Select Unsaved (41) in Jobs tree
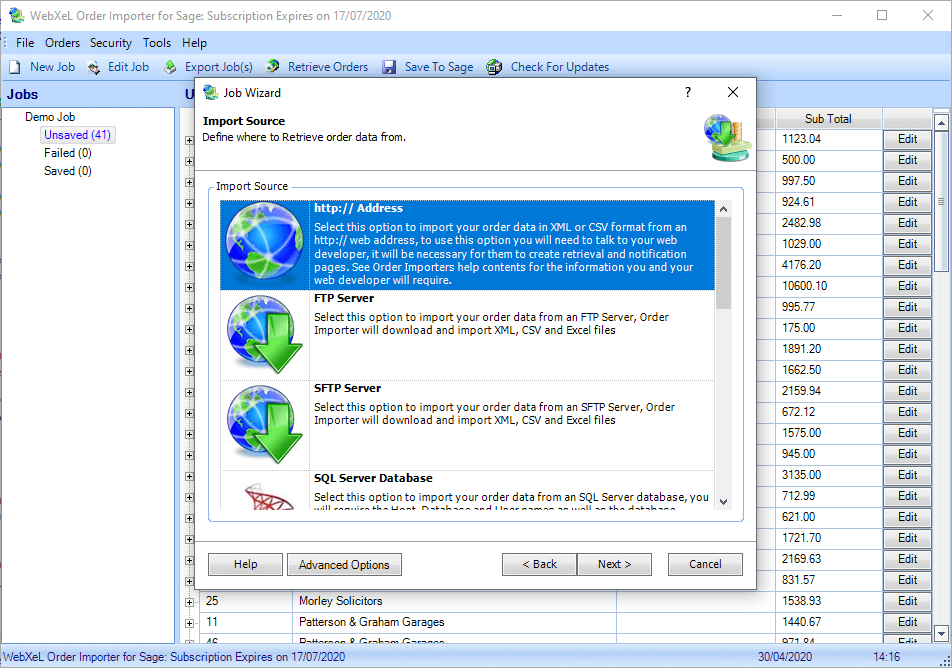Viewport: 952px width, 668px height. 77,135
